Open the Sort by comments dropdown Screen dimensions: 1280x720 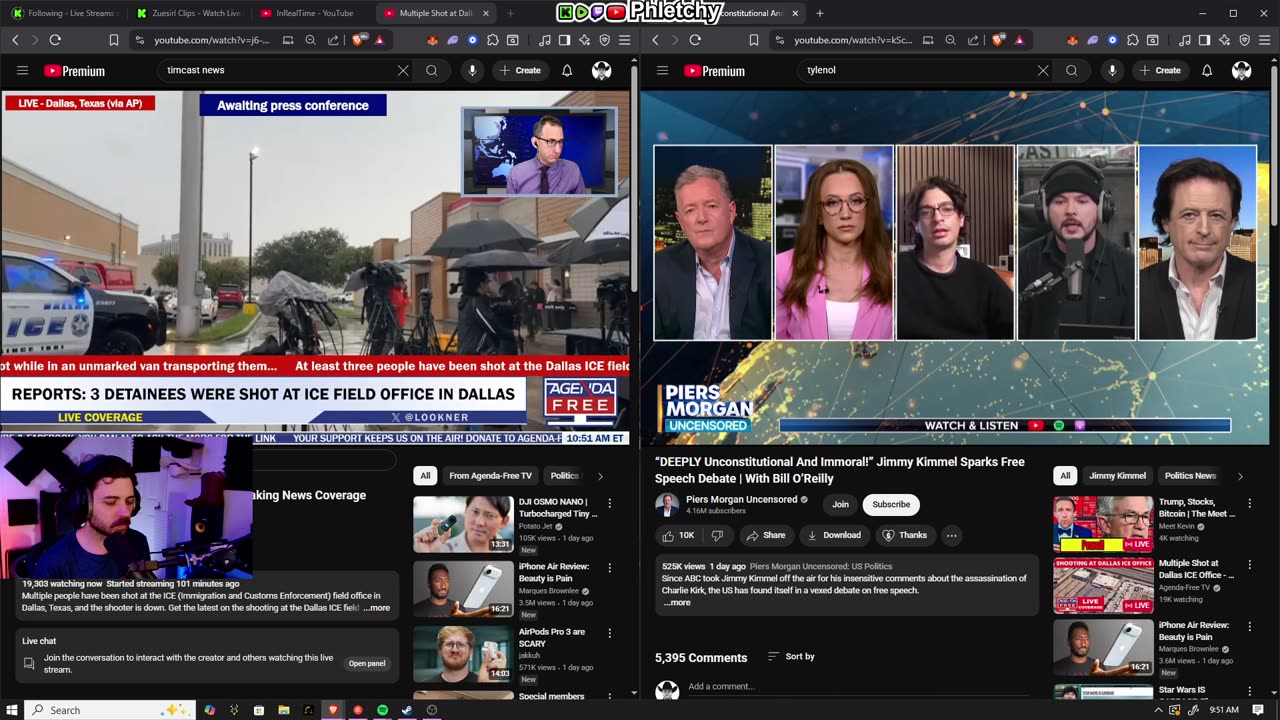[x=791, y=657]
